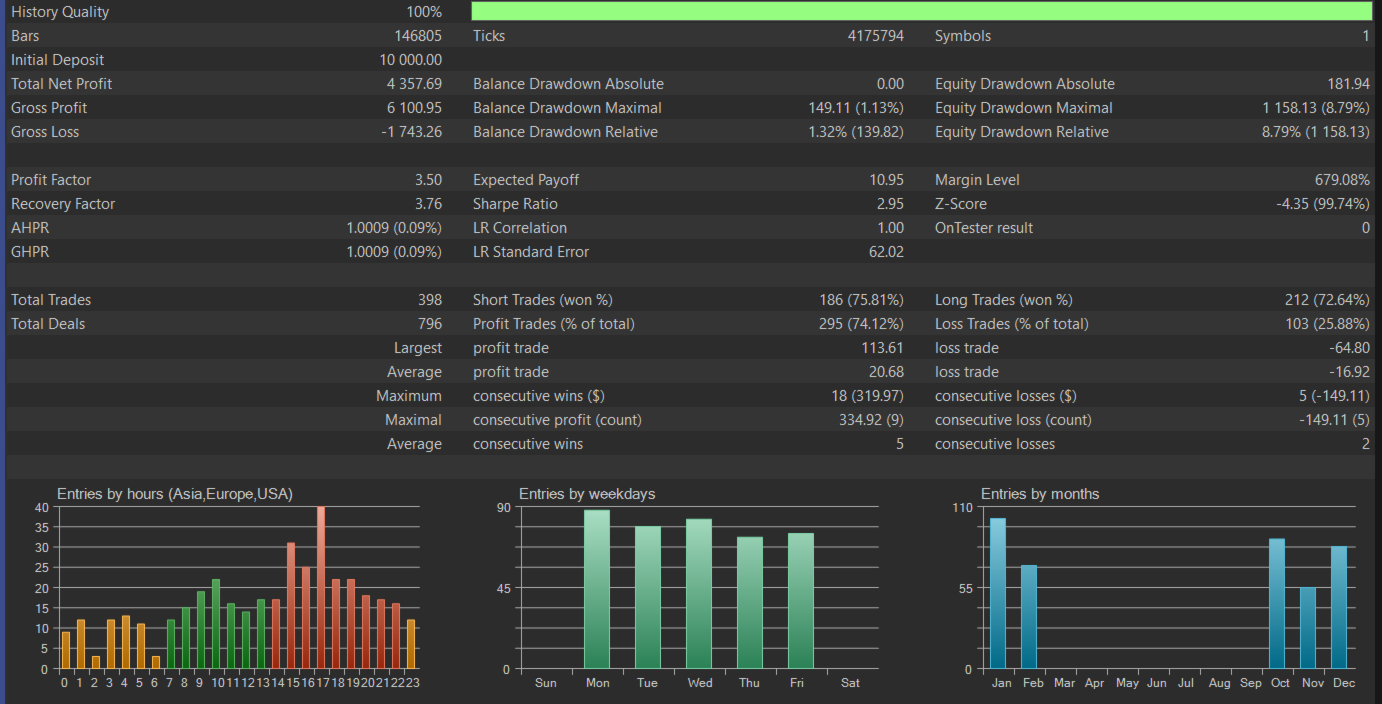Screen dimensions: 1382x704
Task: Select the Z-Score value -4.35 (99.74%)
Action: click(x=1323, y=204)
